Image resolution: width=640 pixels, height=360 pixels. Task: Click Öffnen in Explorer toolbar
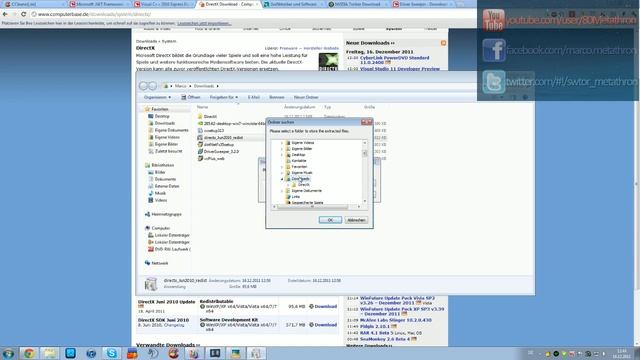[x=191, y=98]
